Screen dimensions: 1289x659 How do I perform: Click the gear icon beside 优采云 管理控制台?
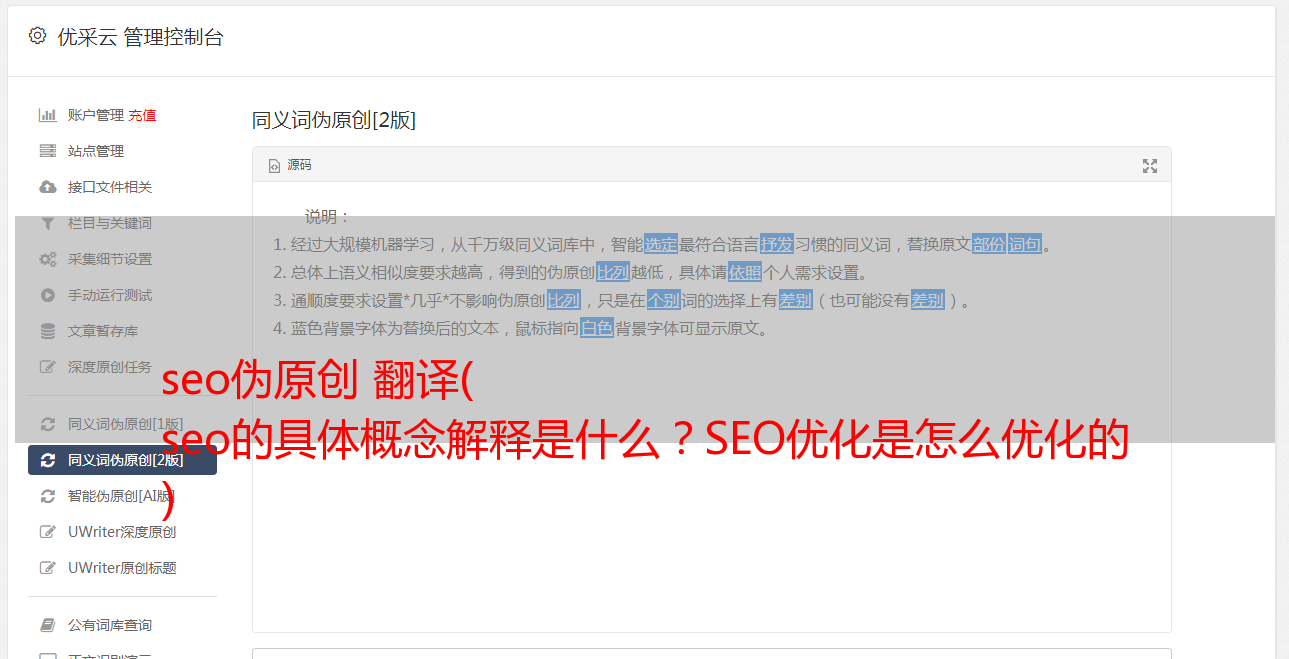click(x=37, y=36)
